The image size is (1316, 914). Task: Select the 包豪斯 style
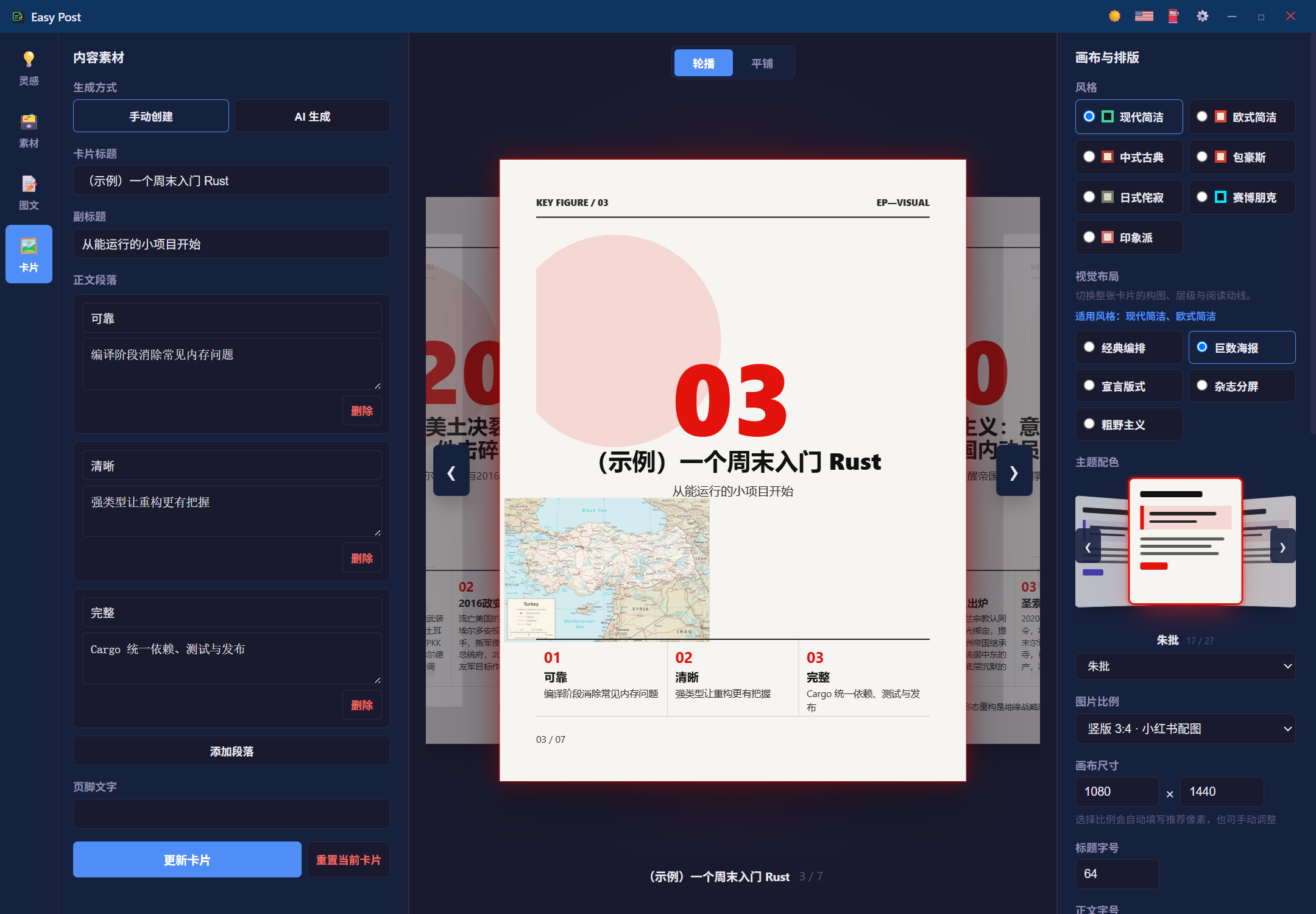click(1242, 157)
